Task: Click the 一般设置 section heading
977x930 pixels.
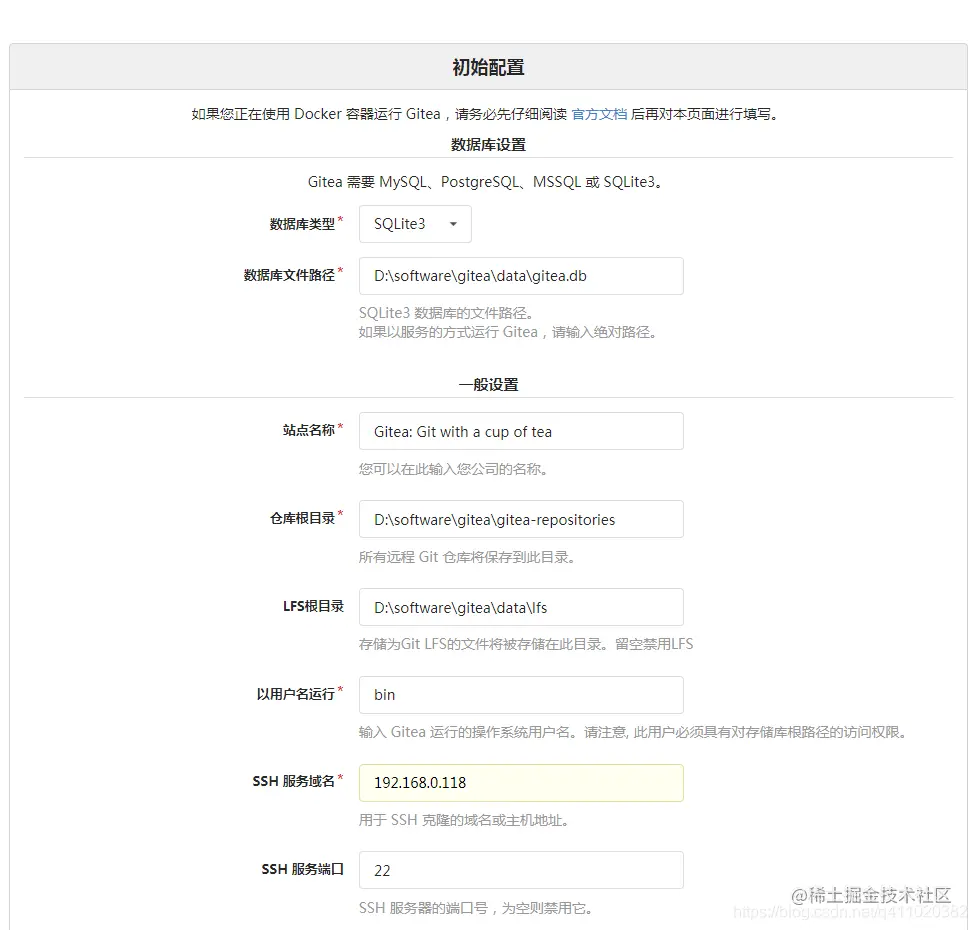Action: click(488, 384)
